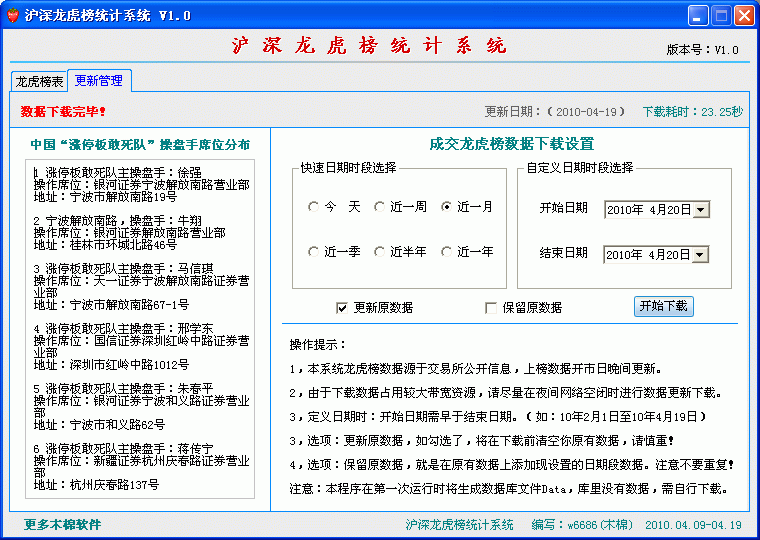Click list entry 2 操盘手：牛翔
The width and height of the screenshot is (760, 540).
[x=118, y=221]
